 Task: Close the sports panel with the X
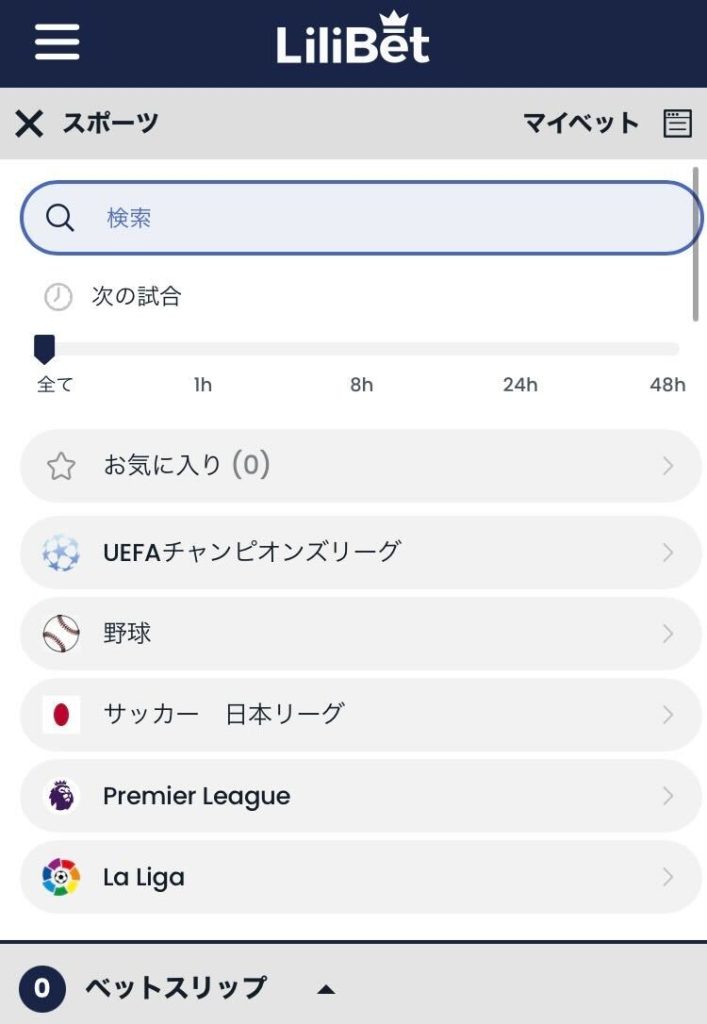click(x=29, y=123)
